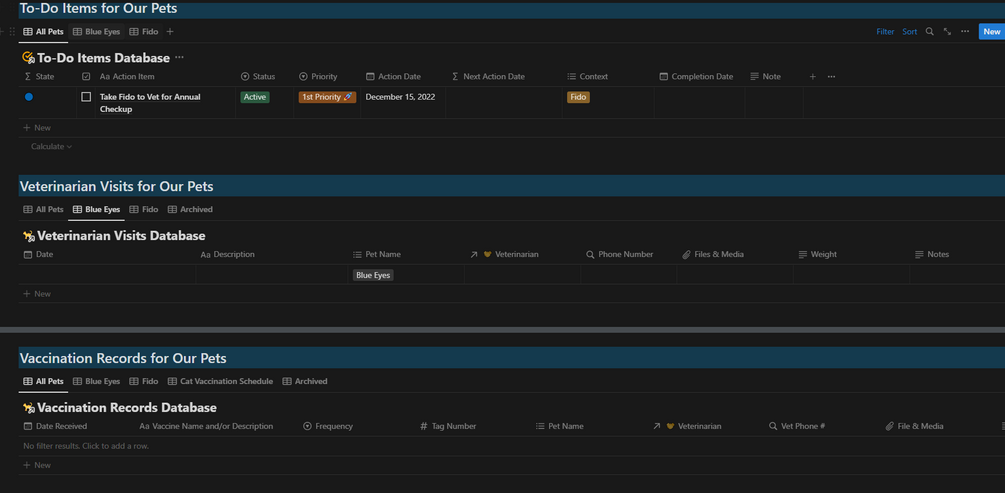Open the Priority column header menu
This screenshot has width=1005, height=493.
(x=318, y=76)
